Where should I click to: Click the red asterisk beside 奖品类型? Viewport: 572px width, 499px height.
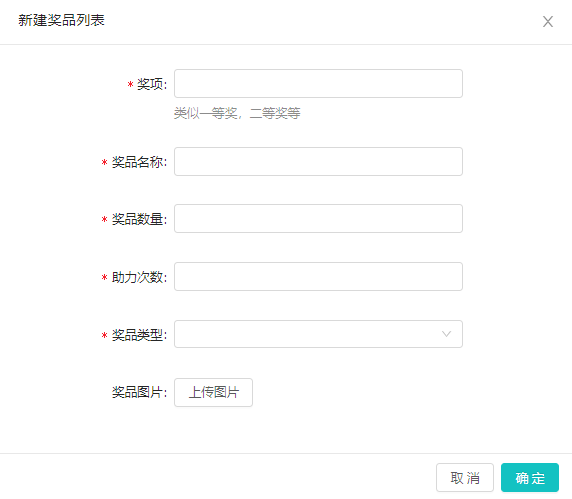(x=104, y=336)
